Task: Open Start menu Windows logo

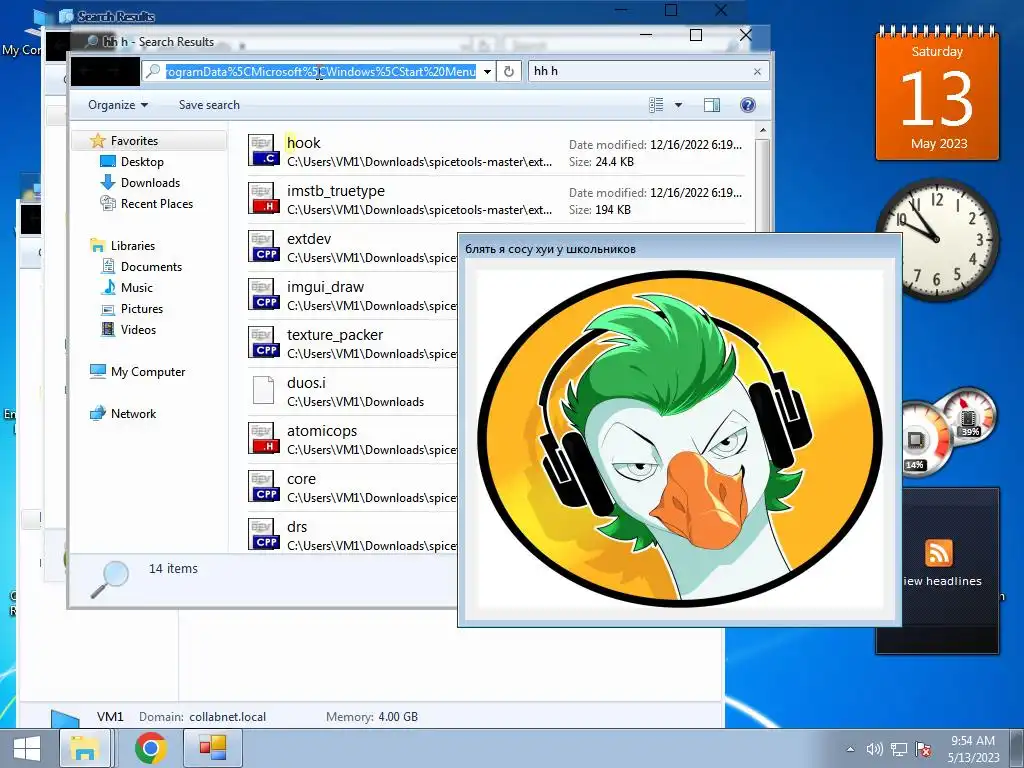Action: (27, 748)
